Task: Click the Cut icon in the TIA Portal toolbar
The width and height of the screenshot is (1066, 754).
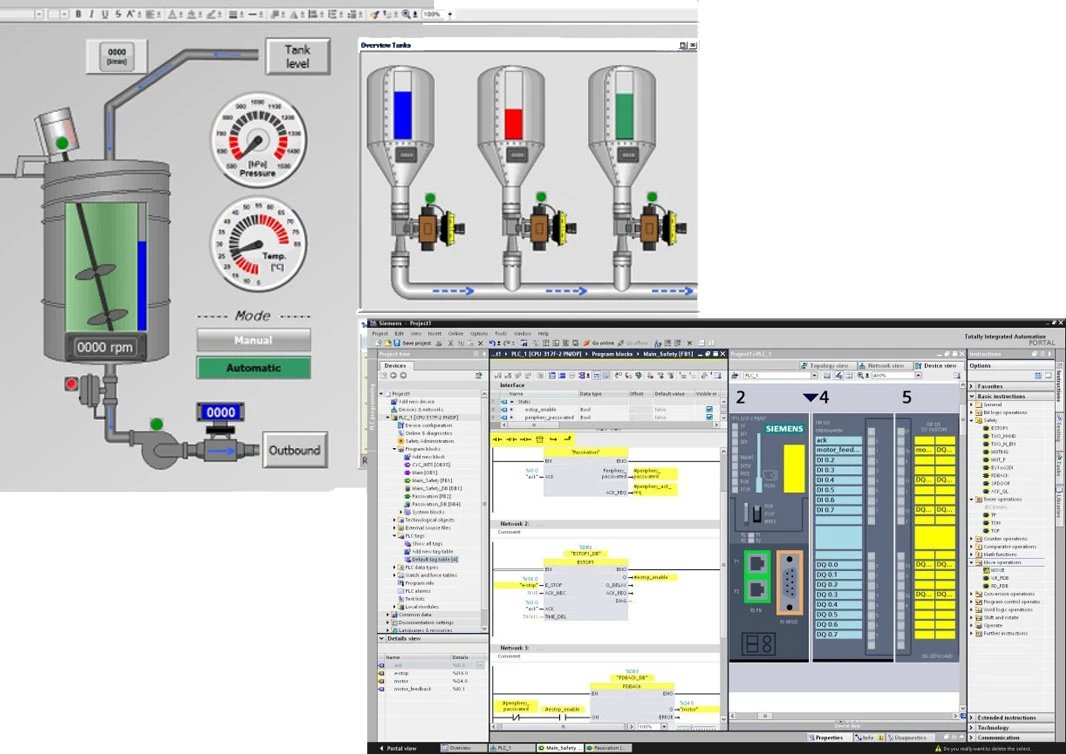Action: (450, 343)
